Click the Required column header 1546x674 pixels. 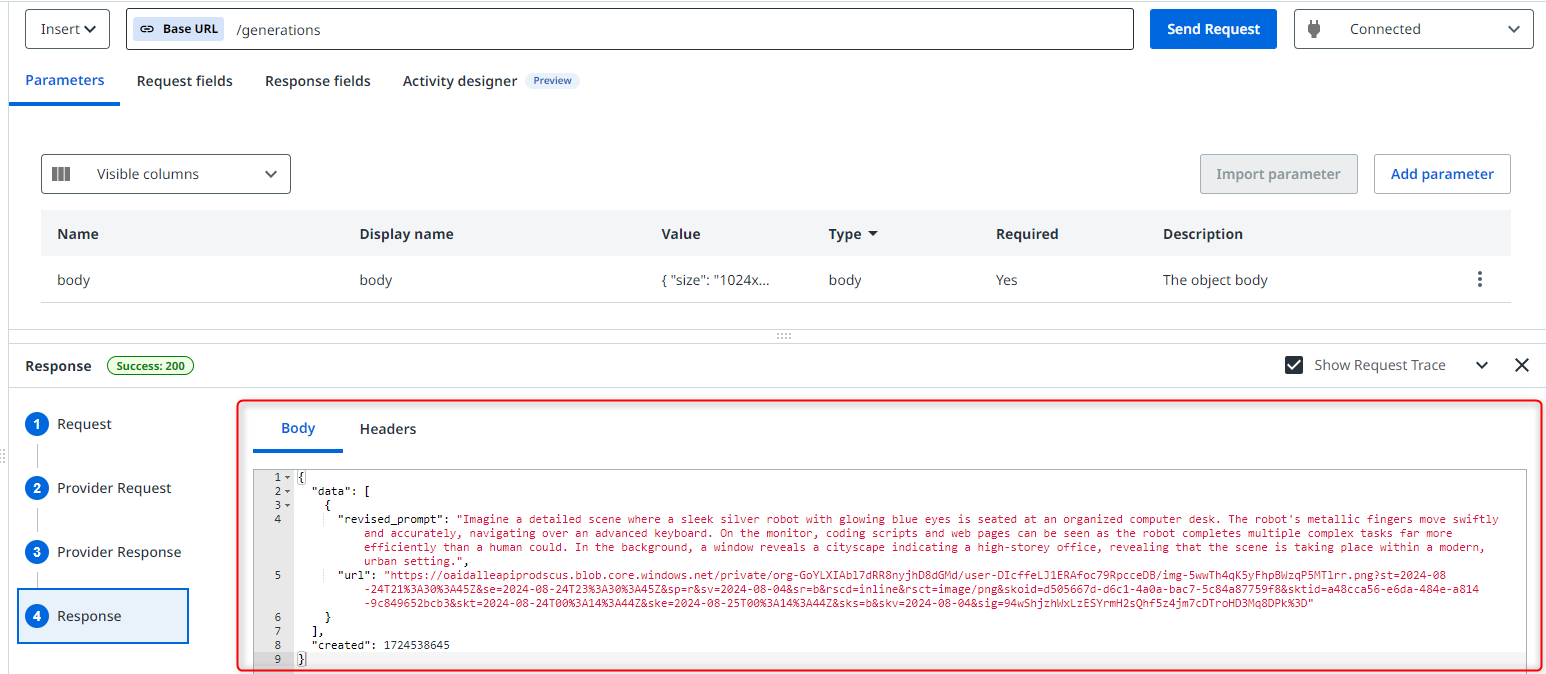[1027, 234]
